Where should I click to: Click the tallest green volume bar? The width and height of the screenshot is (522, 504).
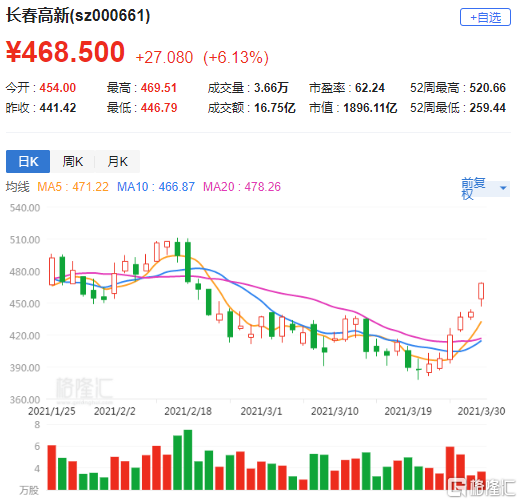click(188, 460)
